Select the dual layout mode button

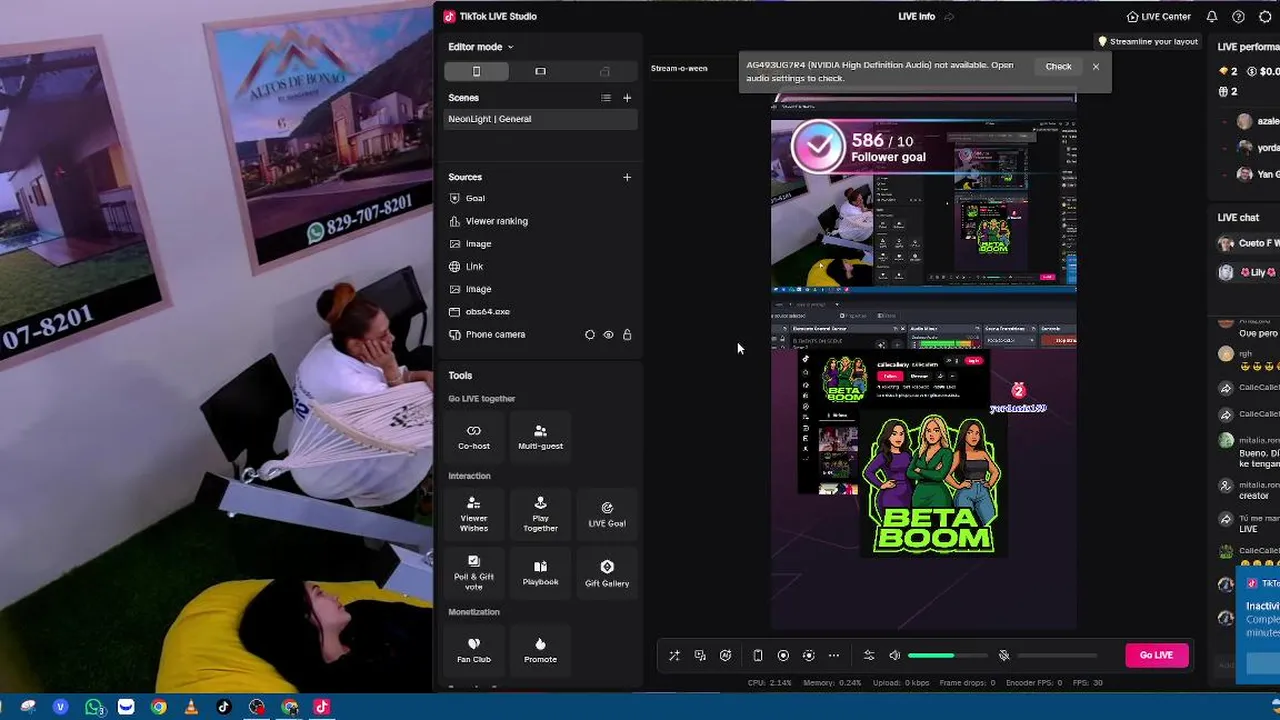(x=604, y=71)
